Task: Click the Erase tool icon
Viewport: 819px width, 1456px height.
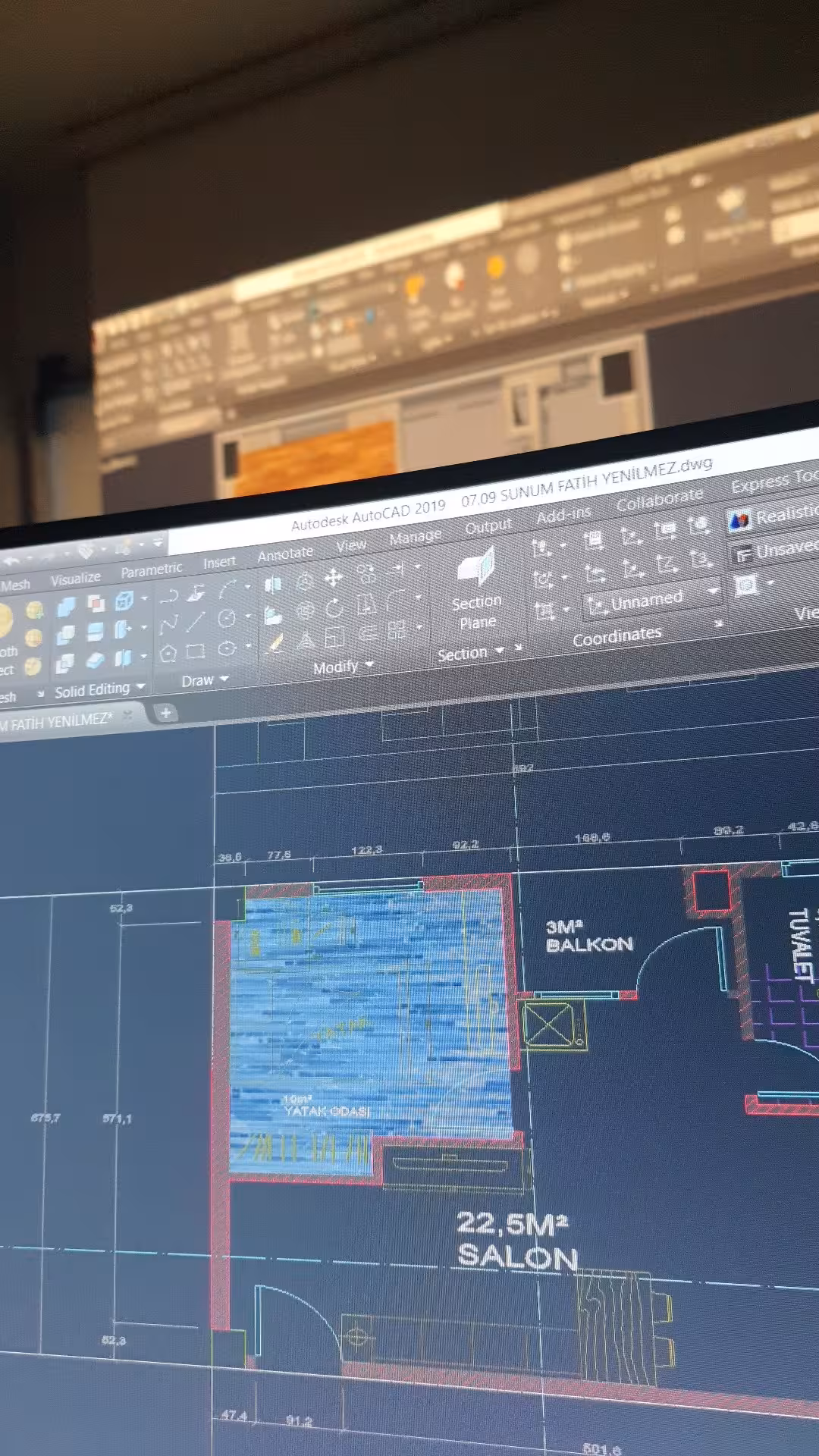Action: pyautogui.click(x=275, y=644)
